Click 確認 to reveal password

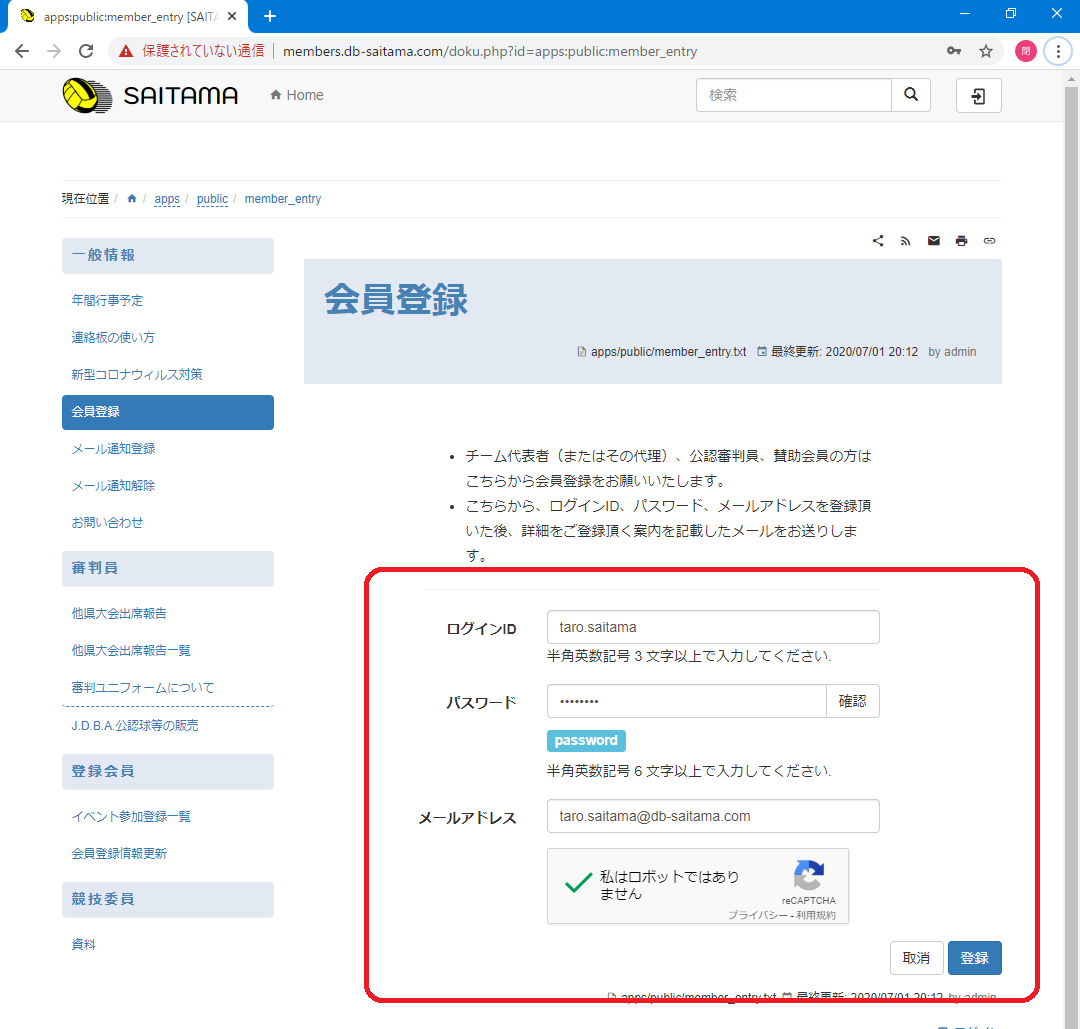(852, 702)
